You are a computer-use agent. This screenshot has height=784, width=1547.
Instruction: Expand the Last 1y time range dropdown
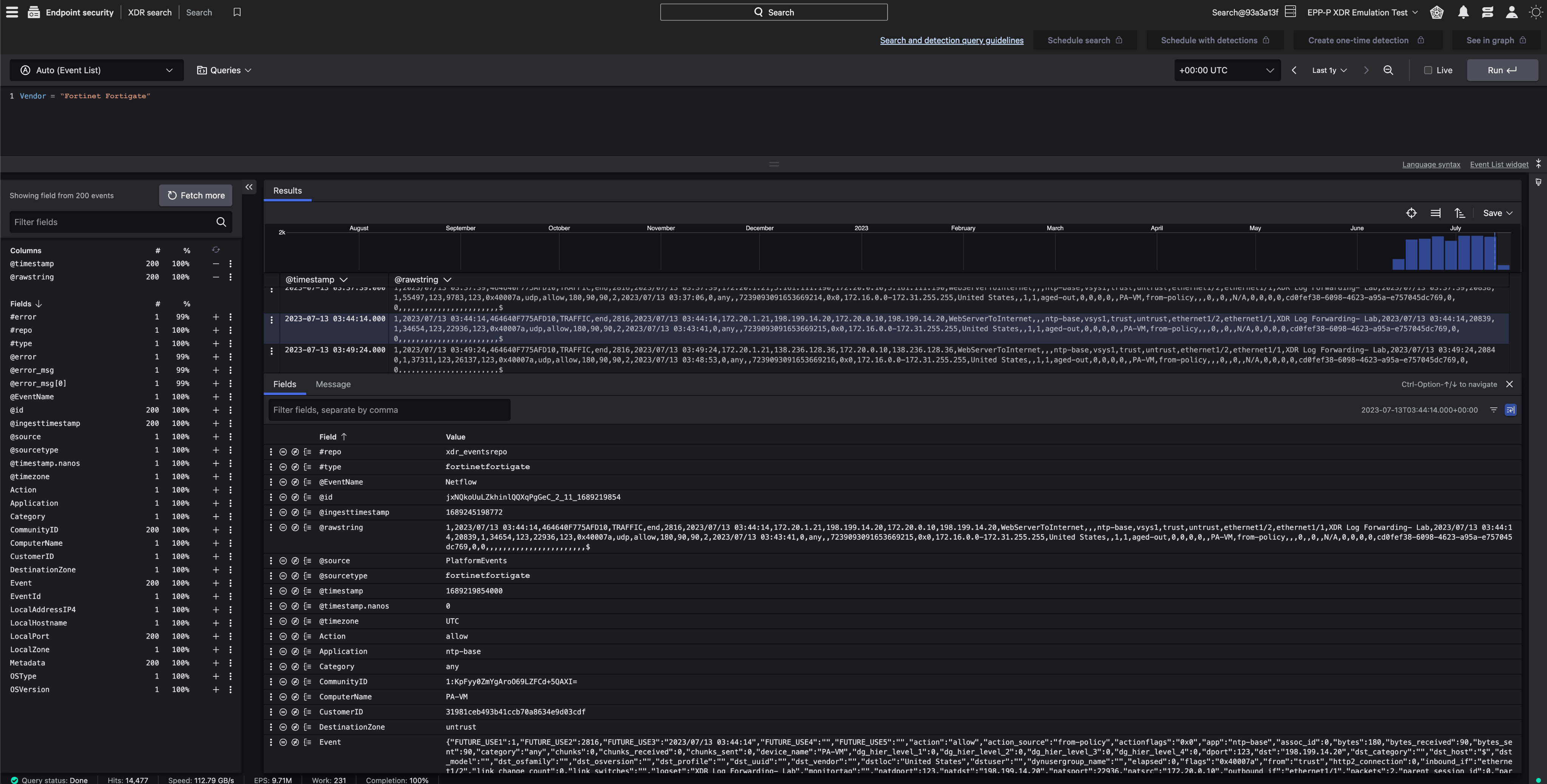tap(1329, 70)
